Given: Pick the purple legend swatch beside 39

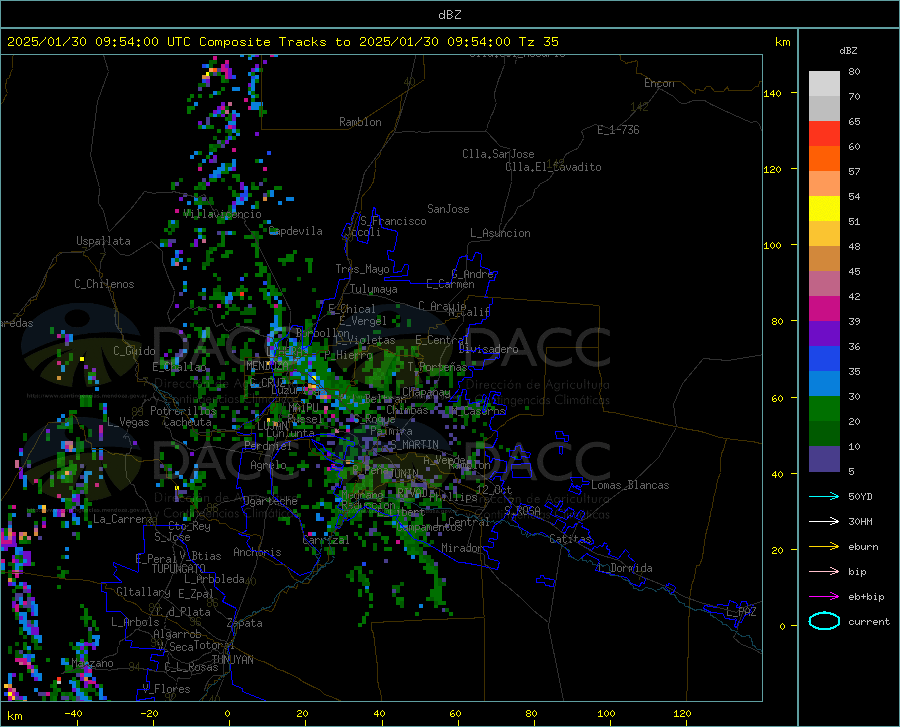Looking at the screenshot, I should click(x=824, y=334).
